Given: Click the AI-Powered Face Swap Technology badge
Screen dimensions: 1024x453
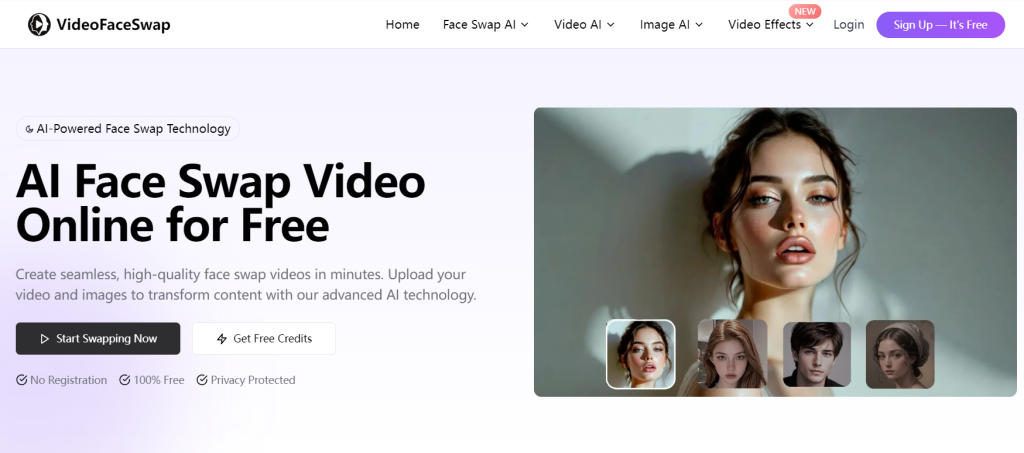Looking at the screenshot, I should (x=128, y=129).
